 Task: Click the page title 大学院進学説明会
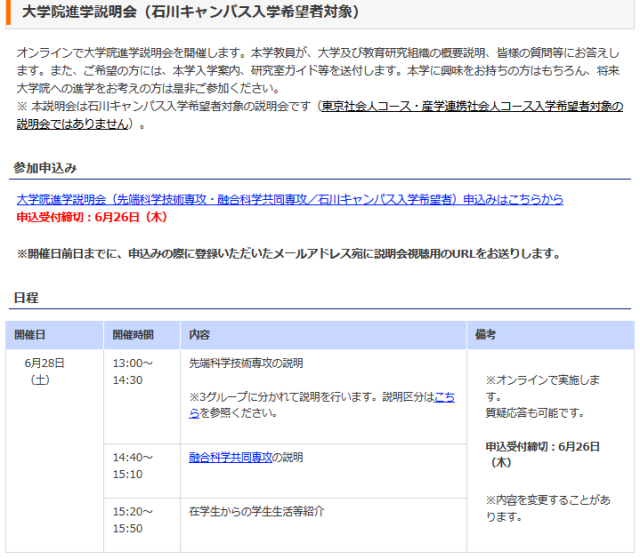point(190,13)
